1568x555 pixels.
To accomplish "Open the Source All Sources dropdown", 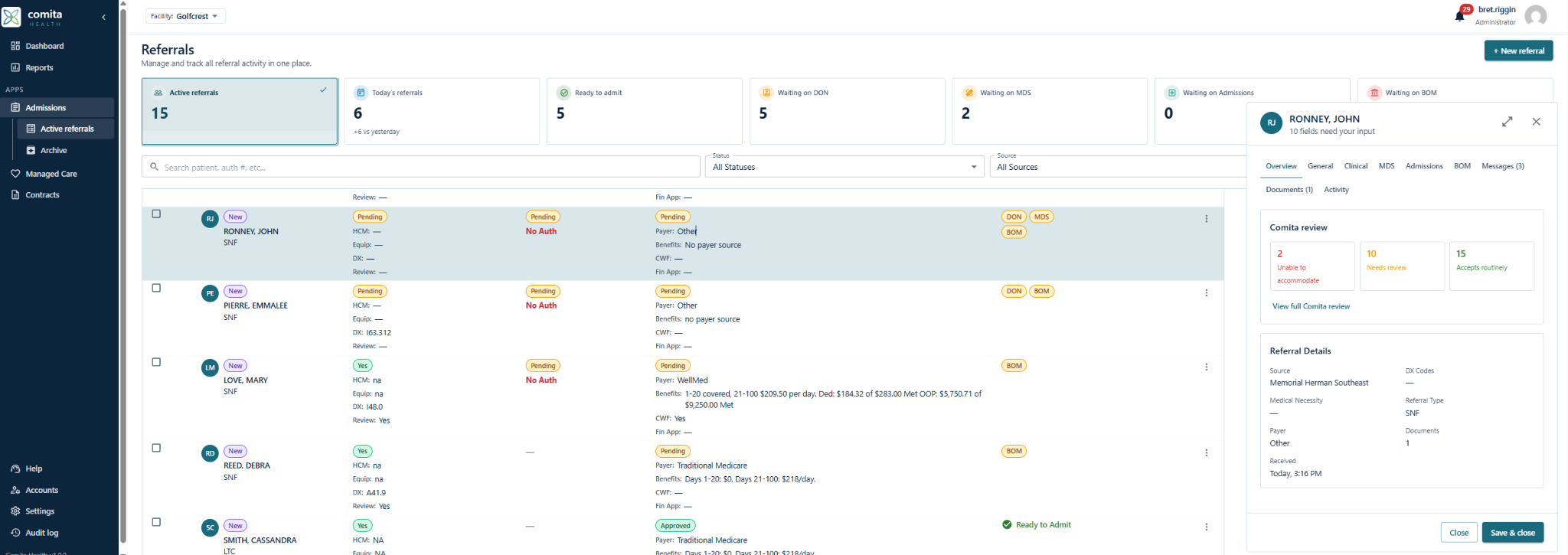I will 1119,166.
